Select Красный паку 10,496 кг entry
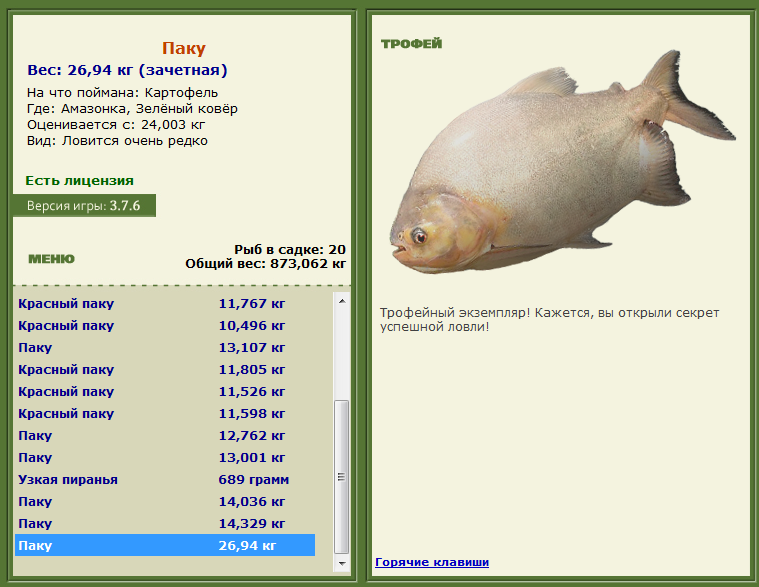The width and height of the screenshot is (759, 587). click(x=165, y=326)
